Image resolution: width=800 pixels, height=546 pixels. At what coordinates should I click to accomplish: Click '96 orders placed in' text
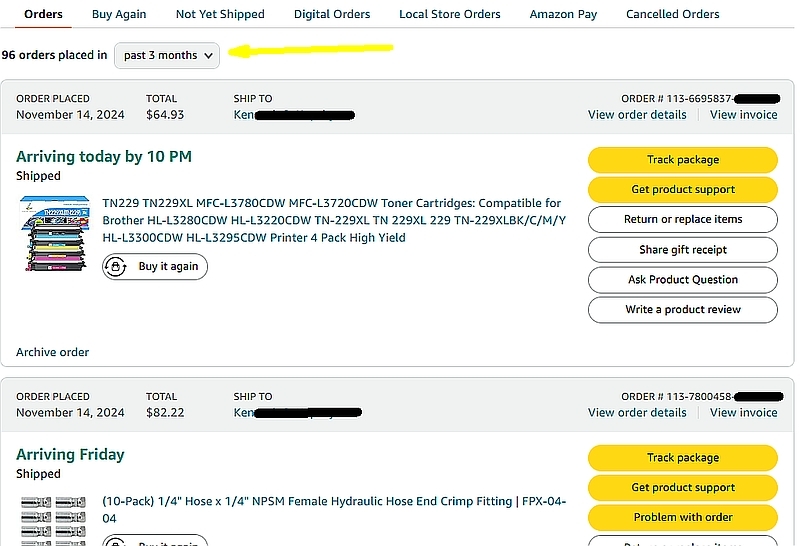pos(54,55)
